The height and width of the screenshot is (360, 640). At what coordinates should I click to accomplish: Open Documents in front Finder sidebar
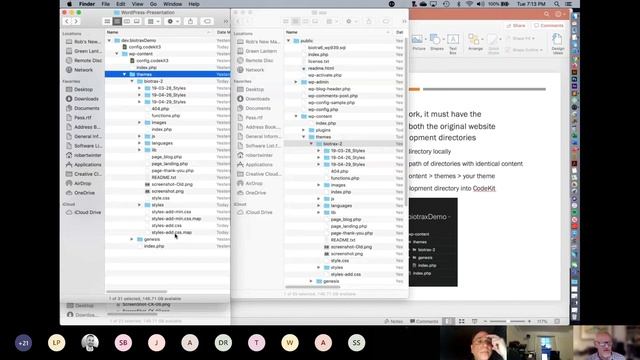pos(82,108)
